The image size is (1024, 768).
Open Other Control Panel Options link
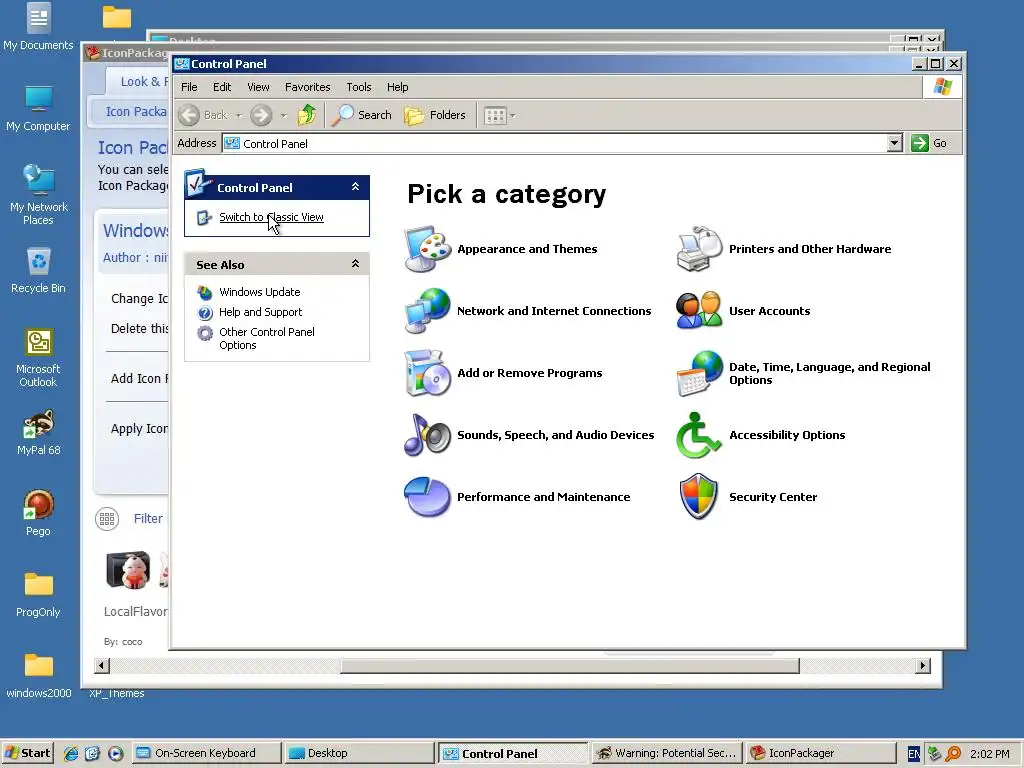(x=266, y=338)
